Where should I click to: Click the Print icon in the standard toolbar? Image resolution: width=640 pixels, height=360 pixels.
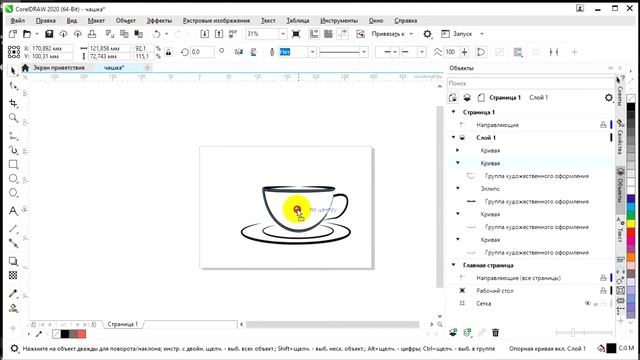click(92, 34)
